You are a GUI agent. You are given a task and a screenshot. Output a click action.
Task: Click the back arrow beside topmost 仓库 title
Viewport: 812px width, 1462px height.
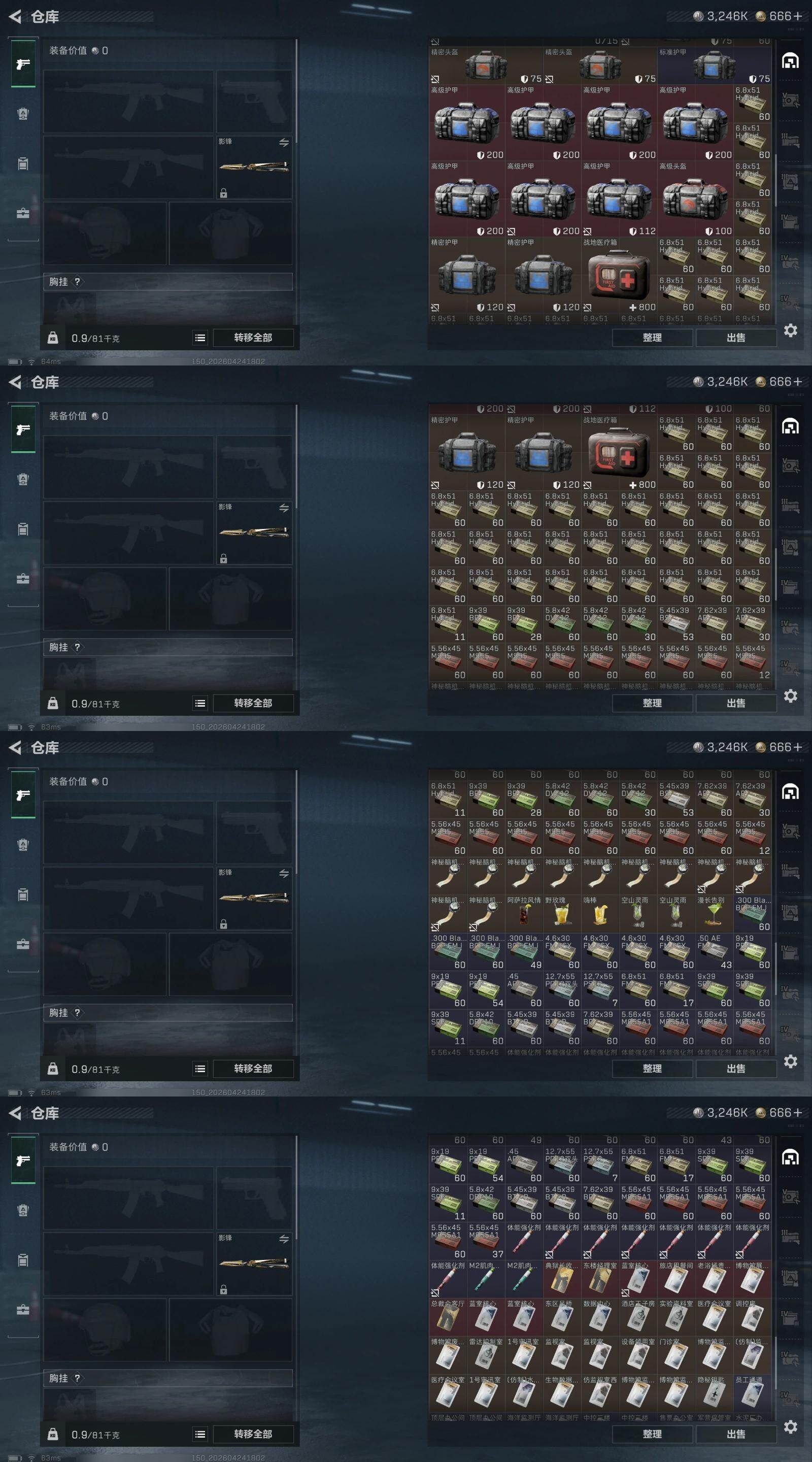tap(15, 16)
